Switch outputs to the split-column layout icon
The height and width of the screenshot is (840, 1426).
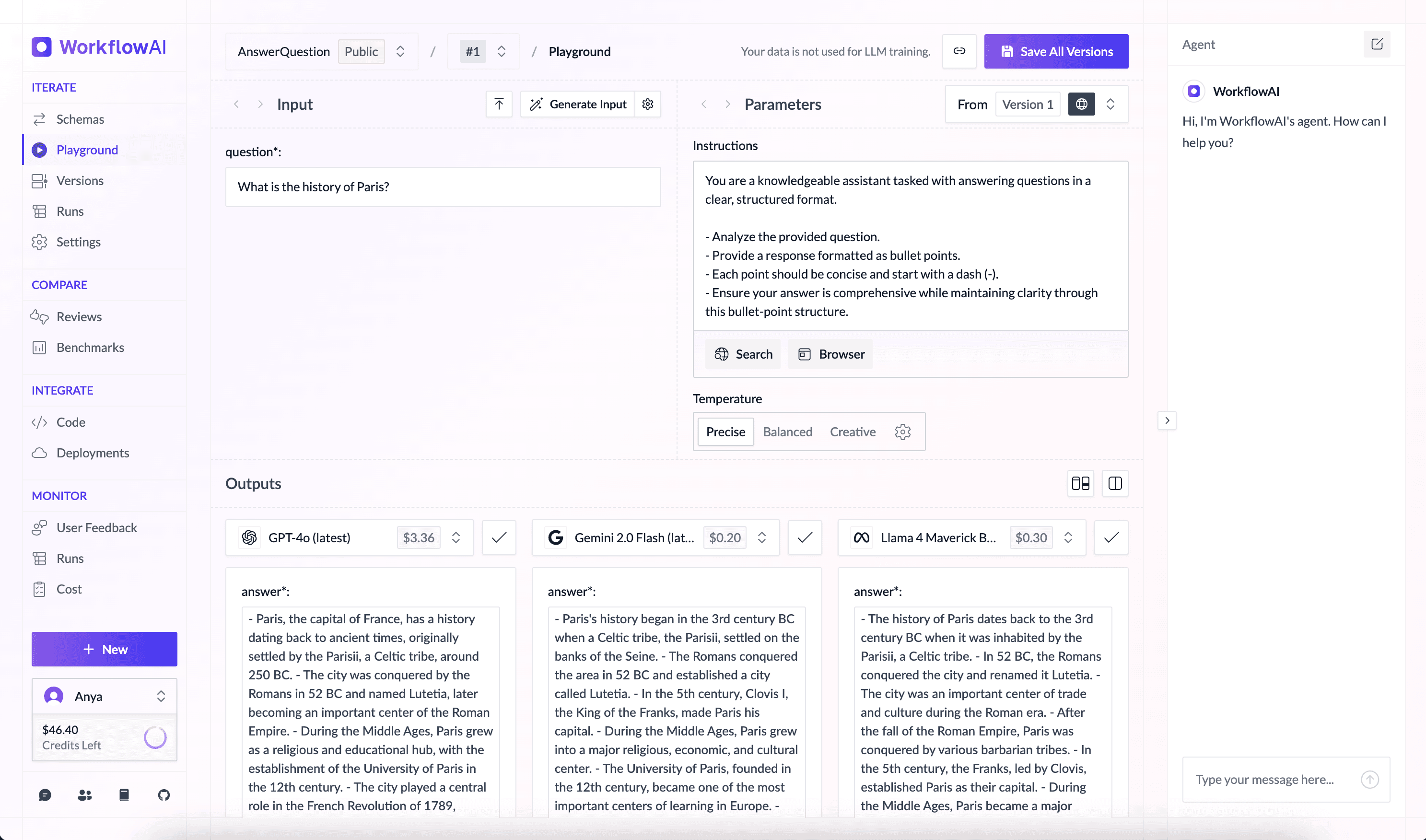tap(1115, 483)
